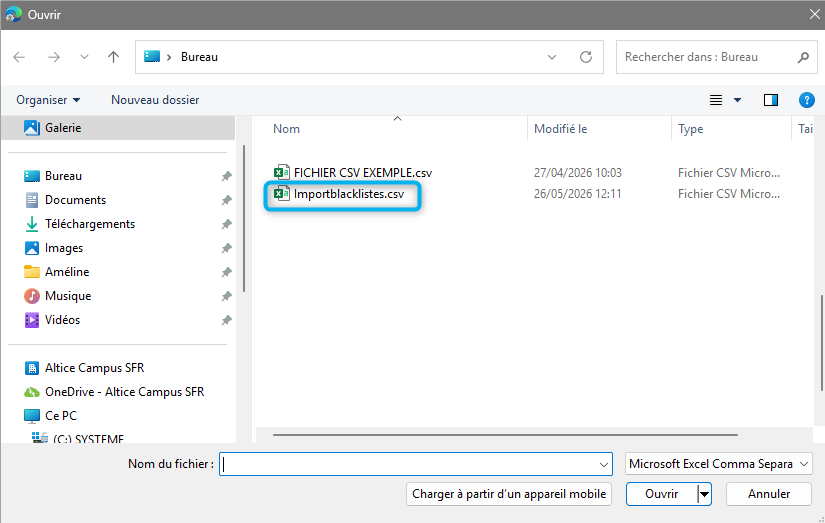Sort files by Modifié le column

point(560,129)
